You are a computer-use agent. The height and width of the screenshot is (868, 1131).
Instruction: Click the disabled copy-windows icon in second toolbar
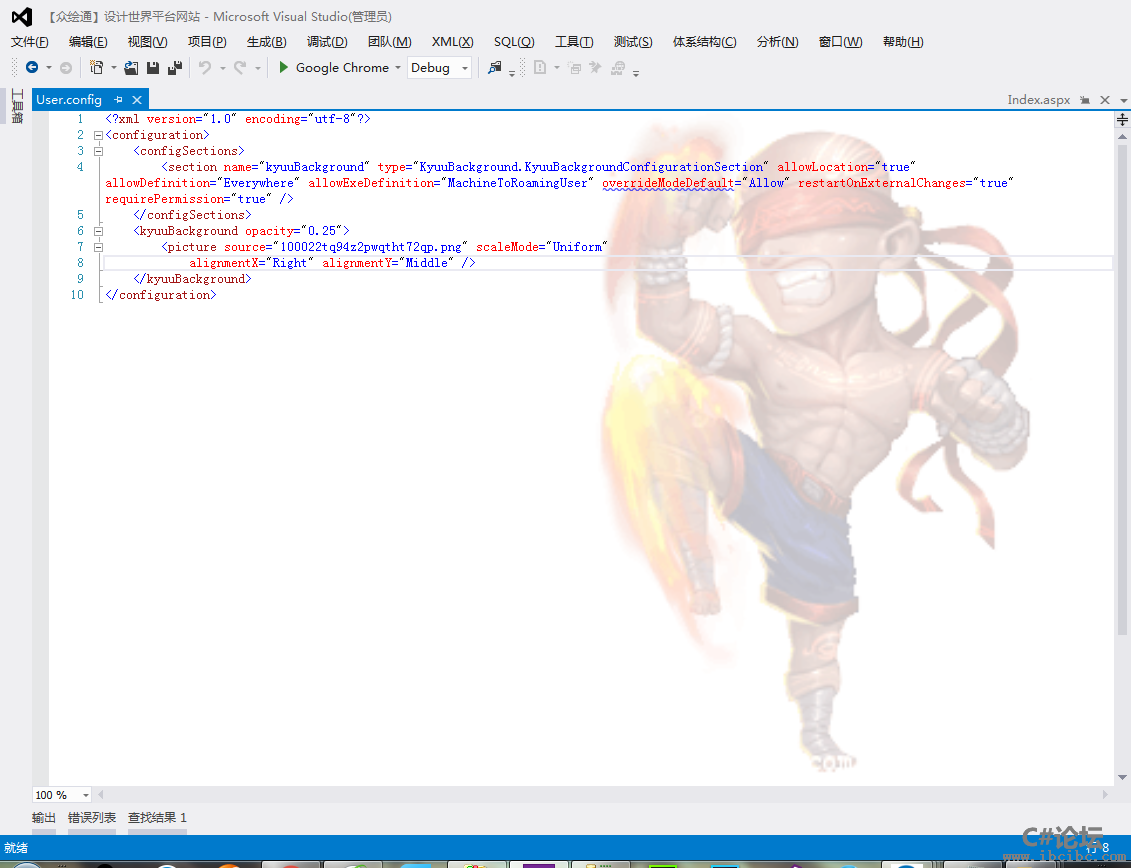pos(575,68)
